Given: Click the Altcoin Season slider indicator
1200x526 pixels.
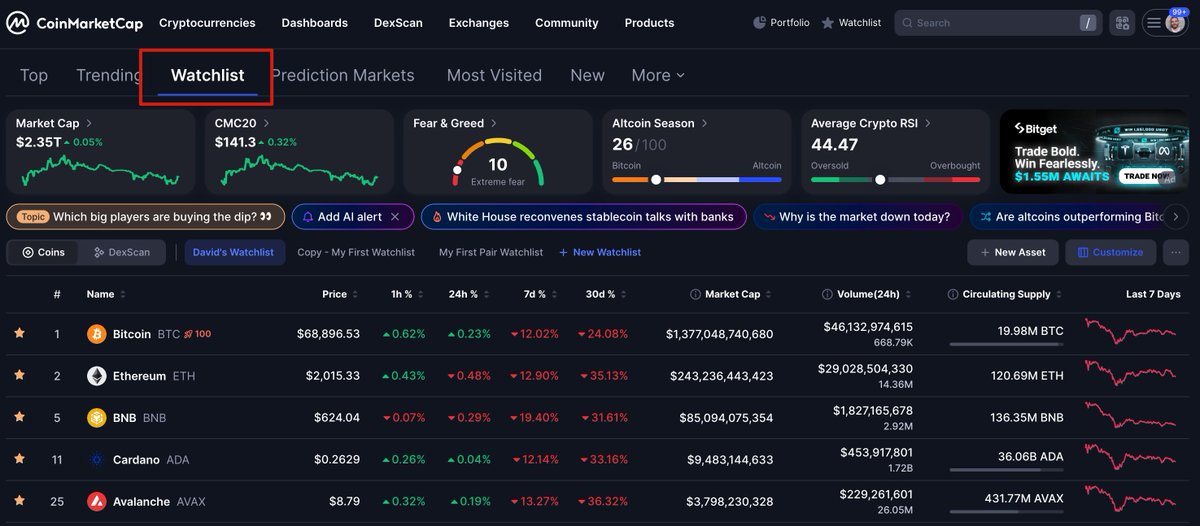Looking at the screenshot, I should click(656, 180).
